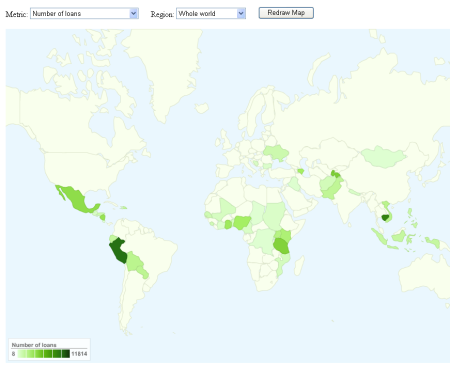The height and width of the screenshot is (365, 450).
Task: Click the dark green Peru region
Action: (118, 251)
